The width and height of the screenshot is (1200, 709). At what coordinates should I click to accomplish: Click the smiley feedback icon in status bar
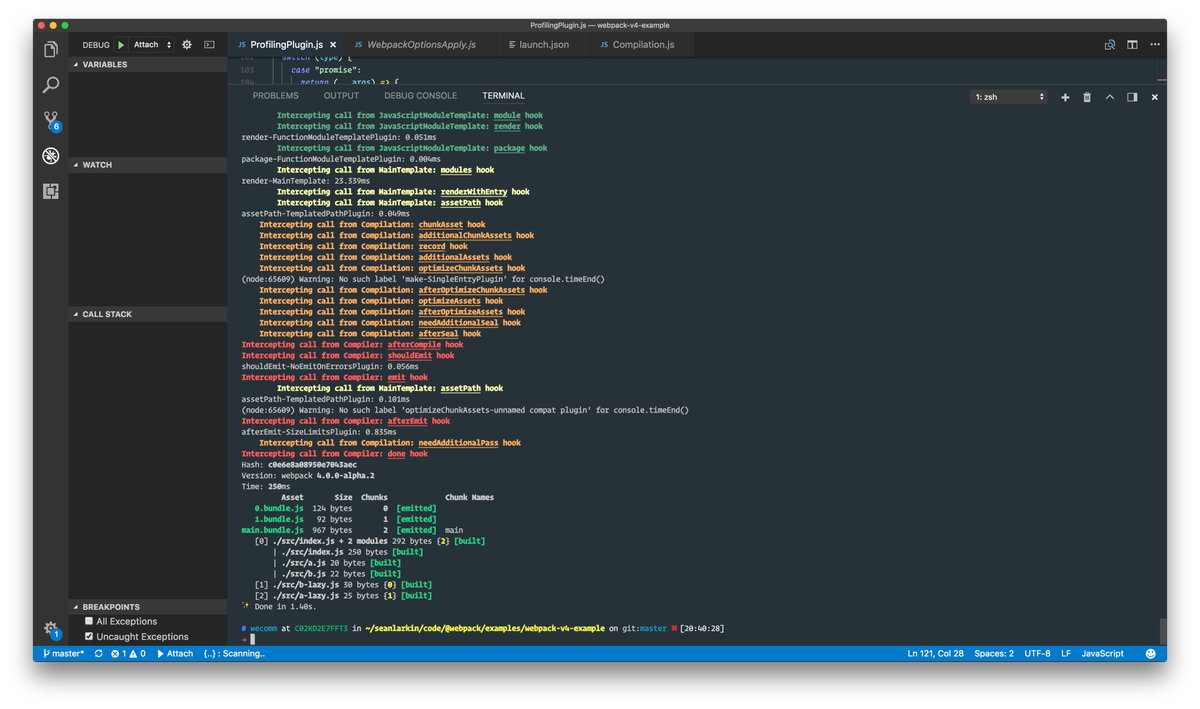pyautogui.click(x=1150, y=653)
